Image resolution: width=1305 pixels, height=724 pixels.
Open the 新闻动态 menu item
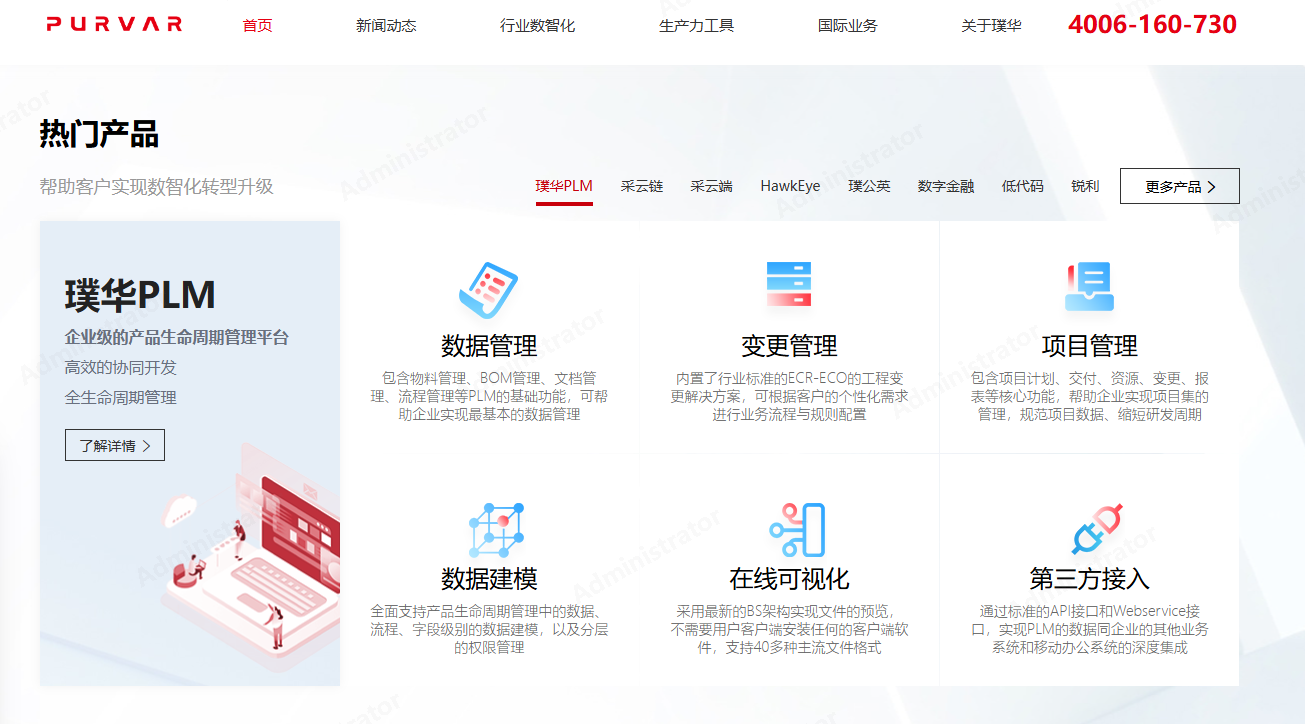[386, 25]
